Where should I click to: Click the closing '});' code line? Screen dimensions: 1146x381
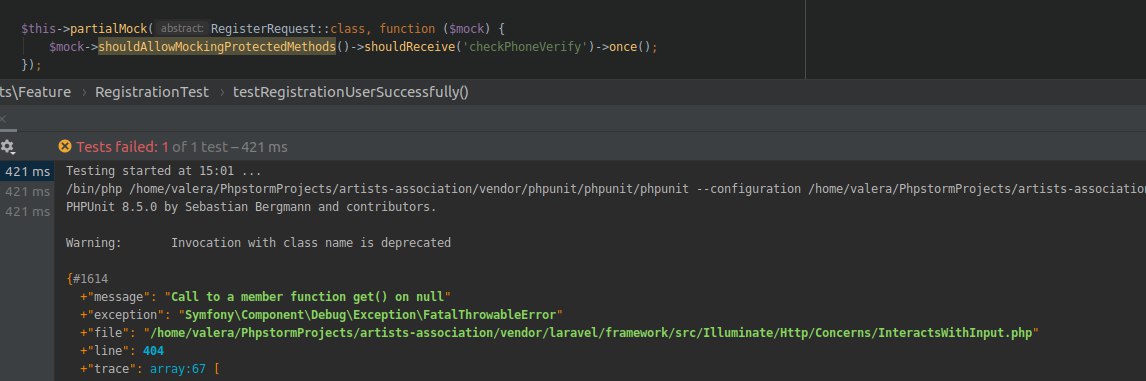(31, 64)
